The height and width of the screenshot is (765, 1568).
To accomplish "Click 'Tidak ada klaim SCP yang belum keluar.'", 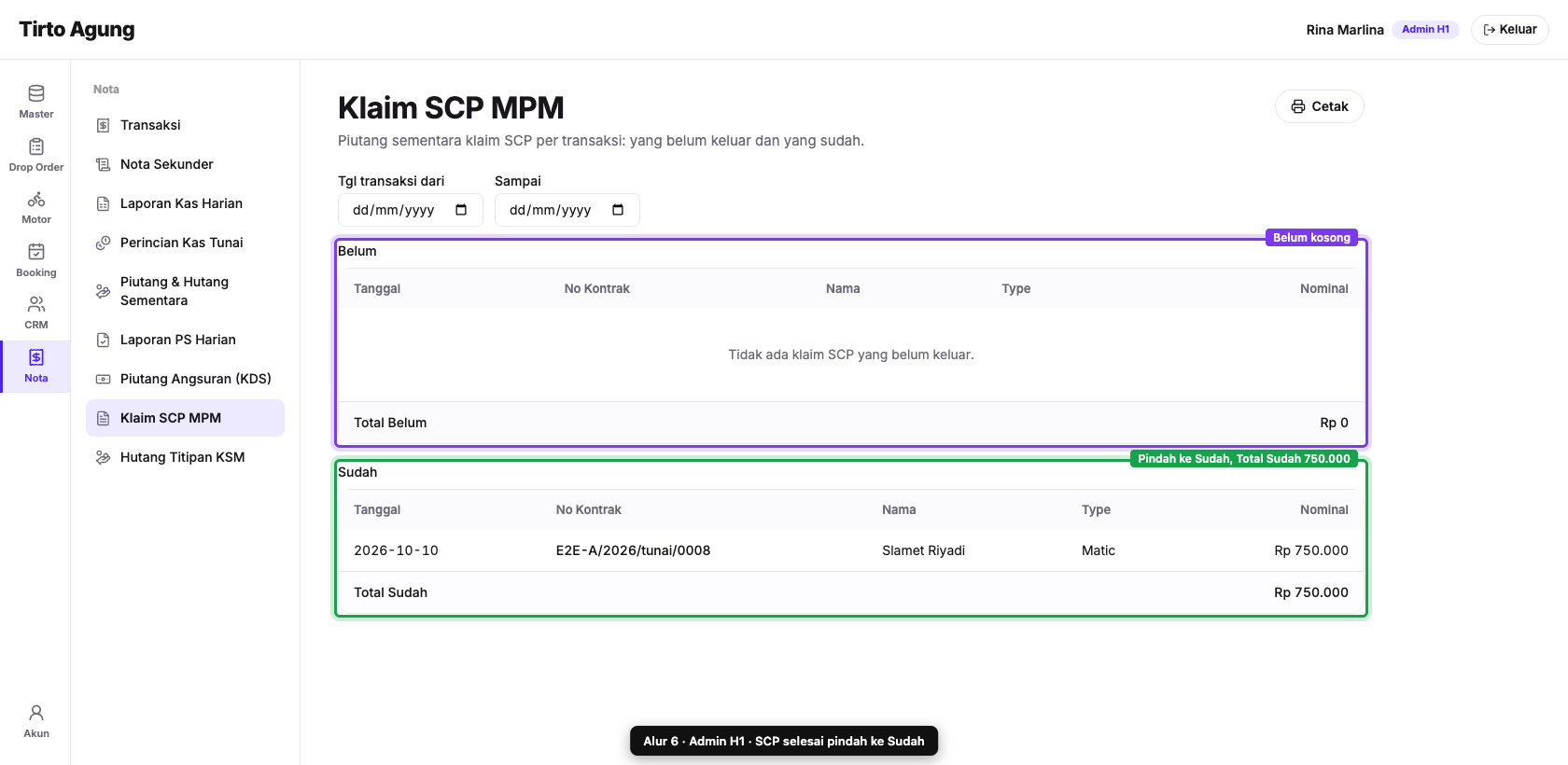I will coord(851,355).
